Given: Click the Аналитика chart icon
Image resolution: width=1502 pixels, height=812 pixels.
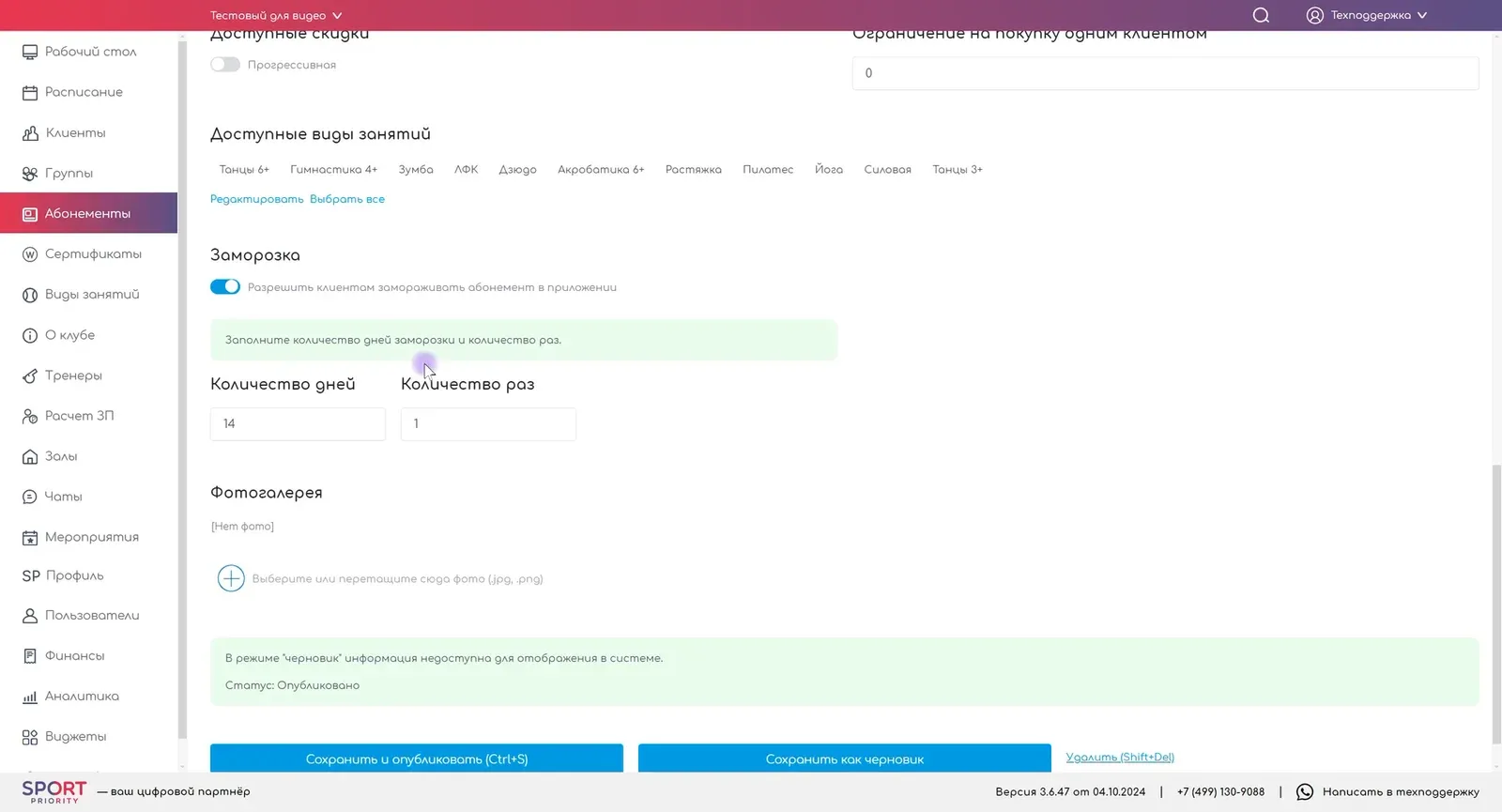Looking at the screenshot, I should [30, 697].
